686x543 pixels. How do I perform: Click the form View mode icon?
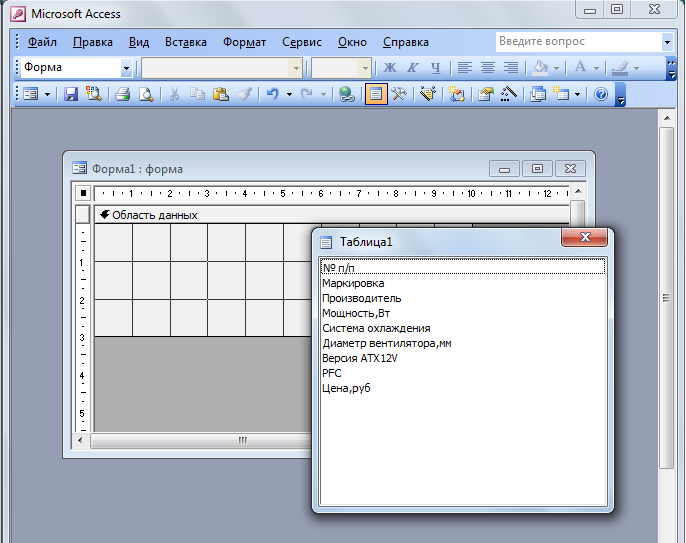(31, 94)
